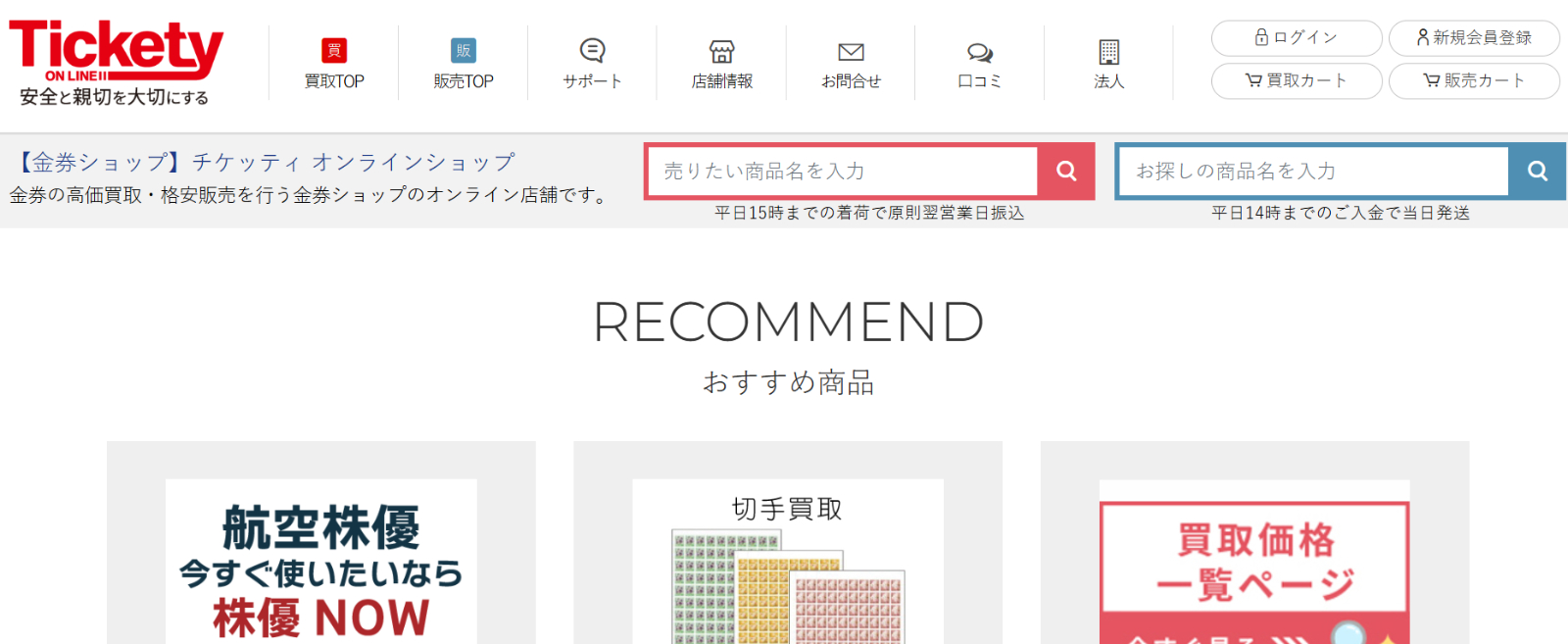Open the 航空株優 株優NOW banner
Viewport: 1568px width, 644px height.
pyautogui.click(x=320, y=564)
